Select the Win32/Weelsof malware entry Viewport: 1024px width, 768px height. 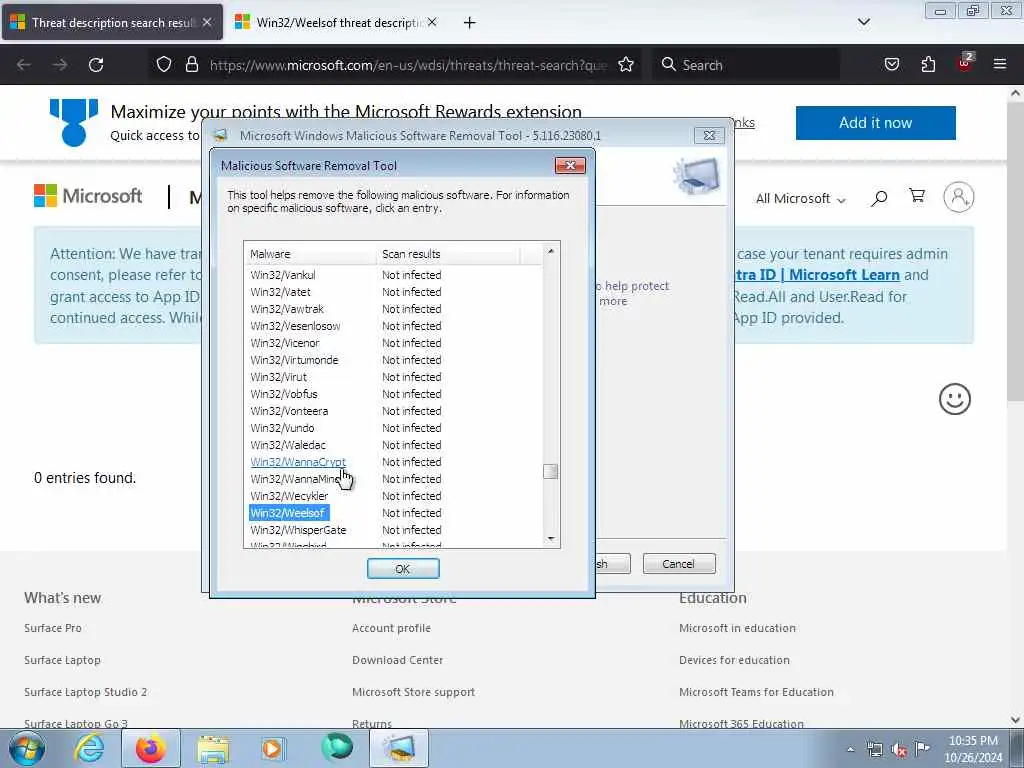288,513
